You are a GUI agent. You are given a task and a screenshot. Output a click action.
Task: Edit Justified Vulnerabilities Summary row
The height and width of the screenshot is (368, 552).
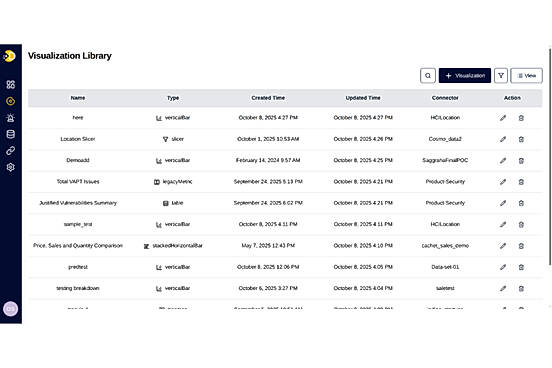[503, 203]
